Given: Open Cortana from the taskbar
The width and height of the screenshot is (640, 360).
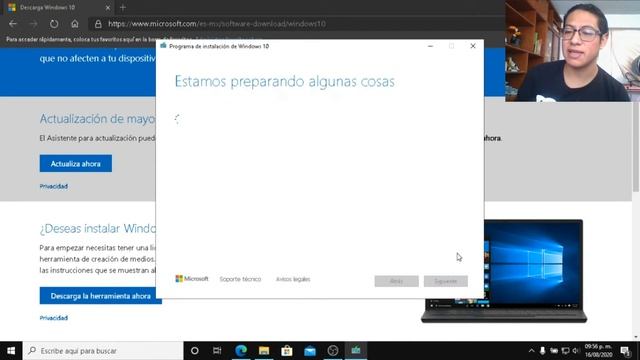Looking at the screenshot, I should 195,351.
